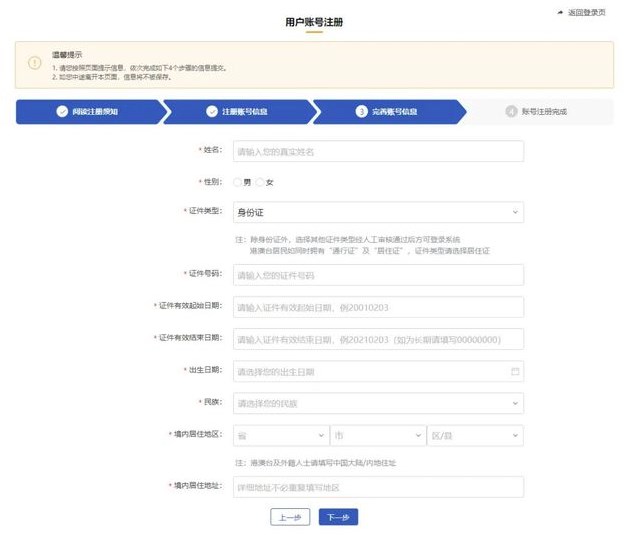Focus the 证件有效起始日期 input field
Image resolution: width=631 pixels, height=535 pixels.
click(x=378, y=307)
